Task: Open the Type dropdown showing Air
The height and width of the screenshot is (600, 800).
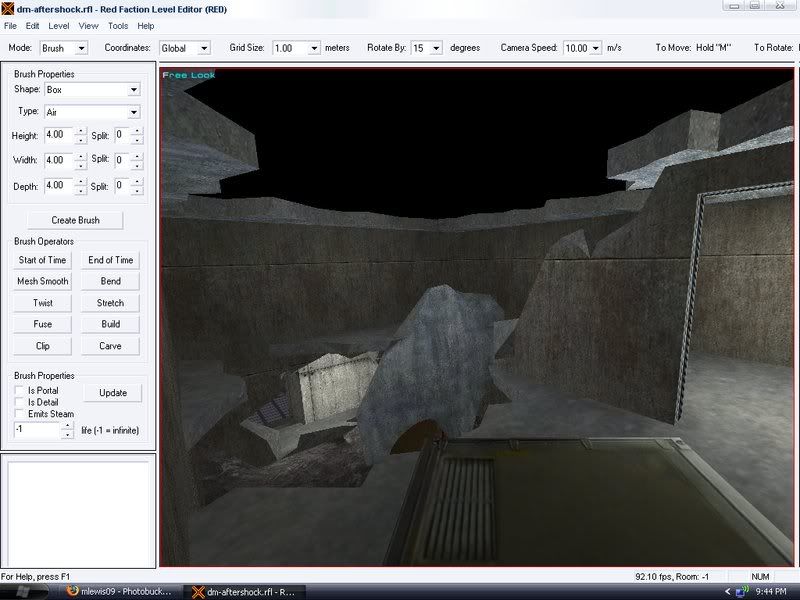Action: pyautogui.click(x=92, y=112)
